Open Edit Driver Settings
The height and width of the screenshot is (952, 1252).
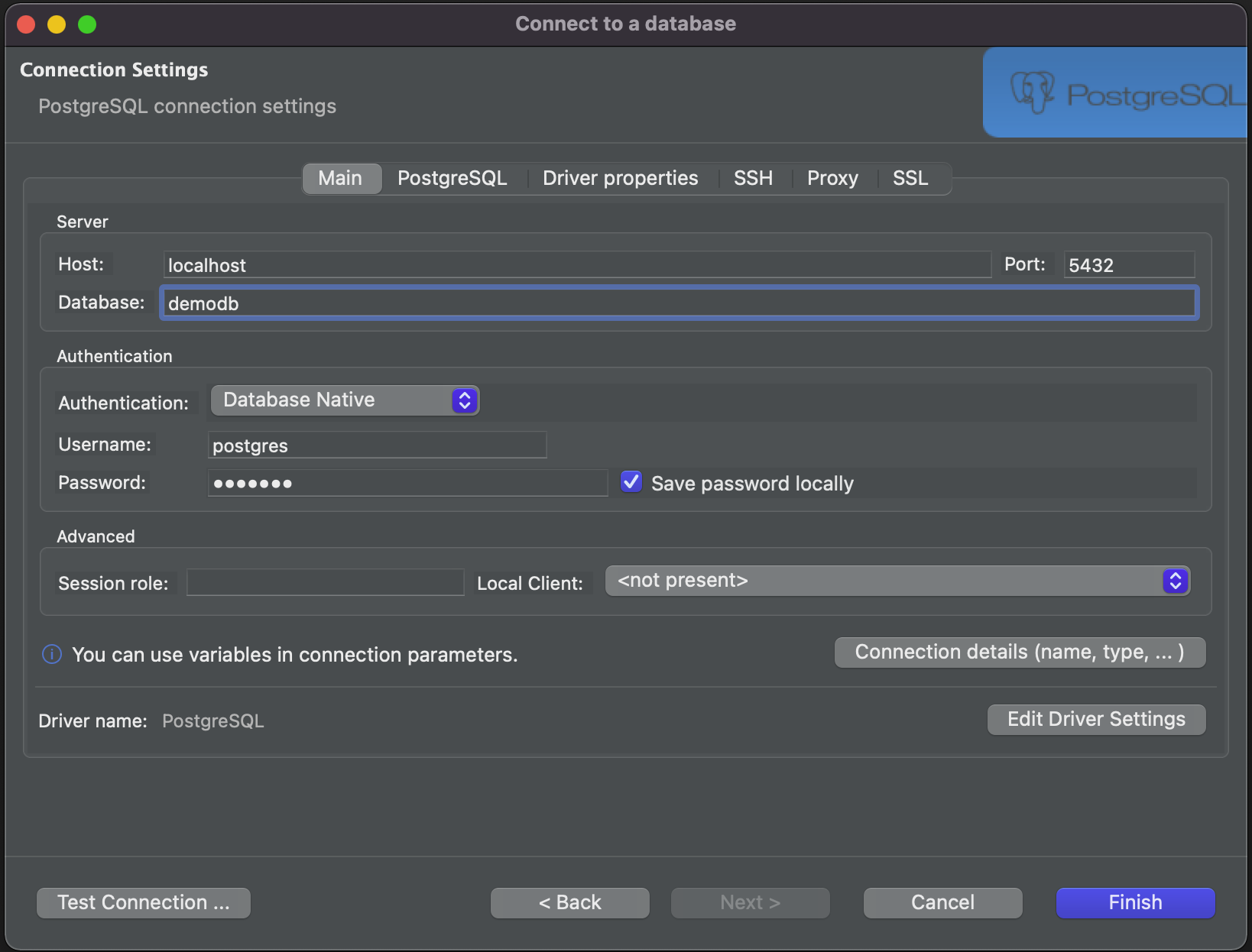(x=1096, y=720)
